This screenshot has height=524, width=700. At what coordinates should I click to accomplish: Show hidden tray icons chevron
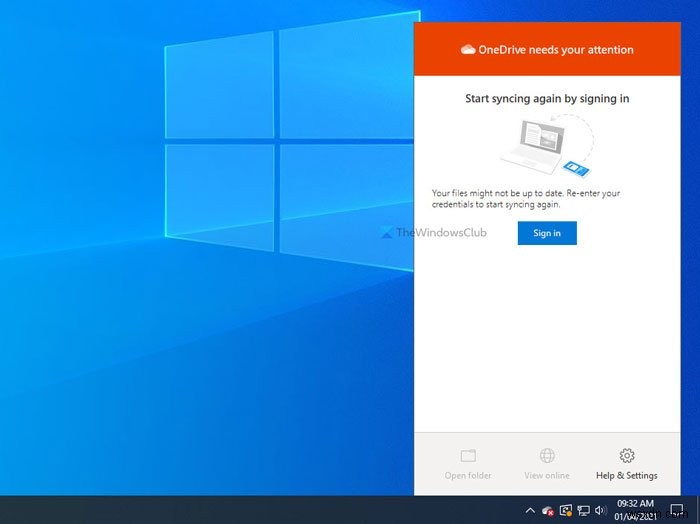(x=530, y=510)
